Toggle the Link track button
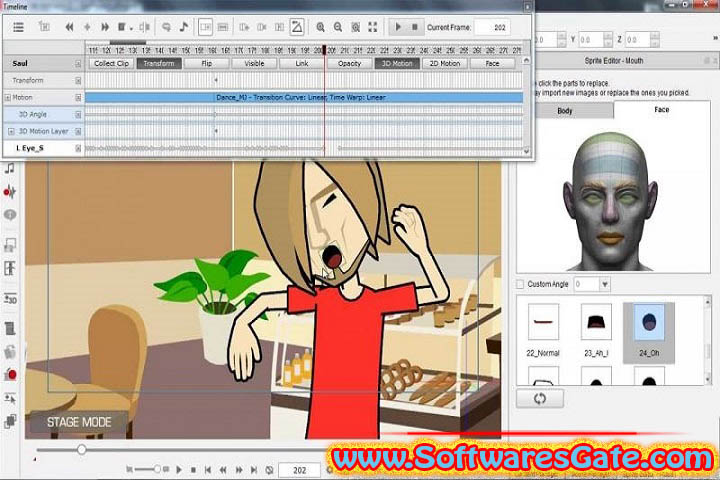The width and height of the screenshot is (720, 480). click(302, 63)
